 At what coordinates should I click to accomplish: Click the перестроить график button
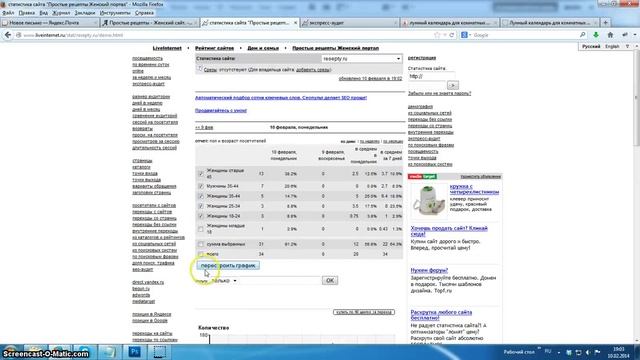tap(228, 266)
